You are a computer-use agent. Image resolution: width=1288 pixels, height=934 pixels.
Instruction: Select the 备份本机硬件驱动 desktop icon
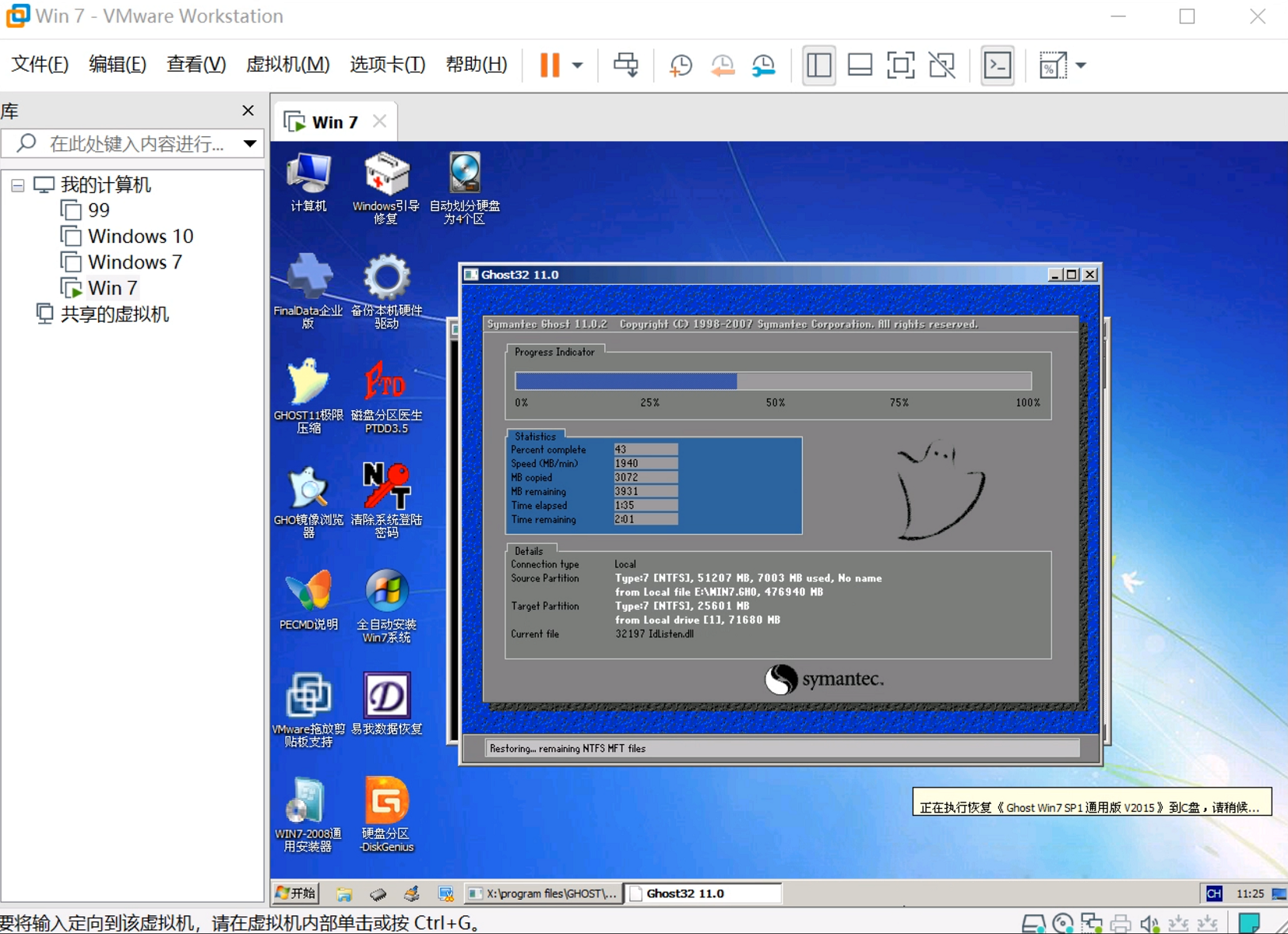coord(386,291)
